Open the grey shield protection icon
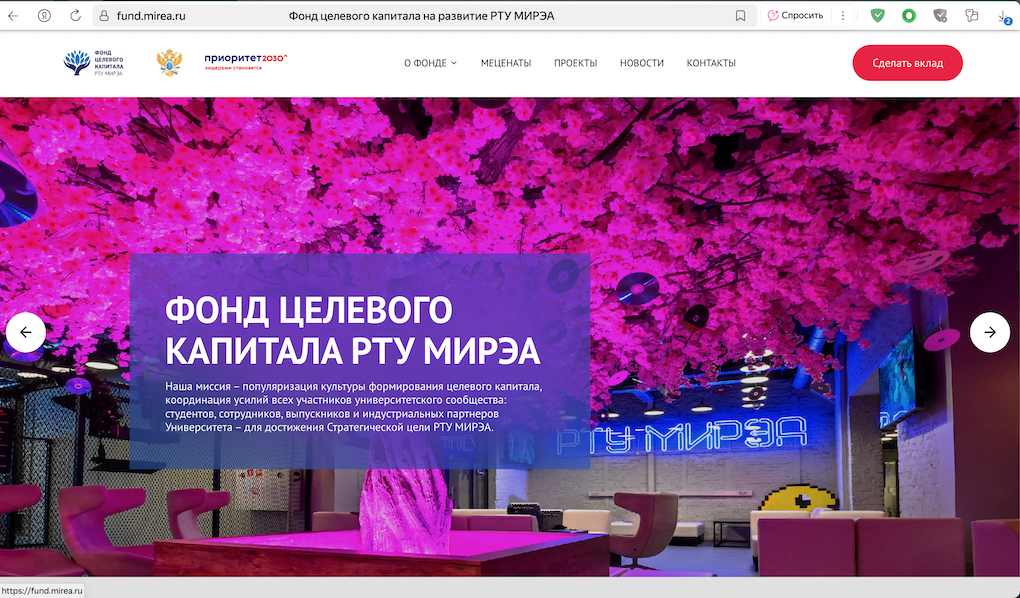 pos(940,16)
